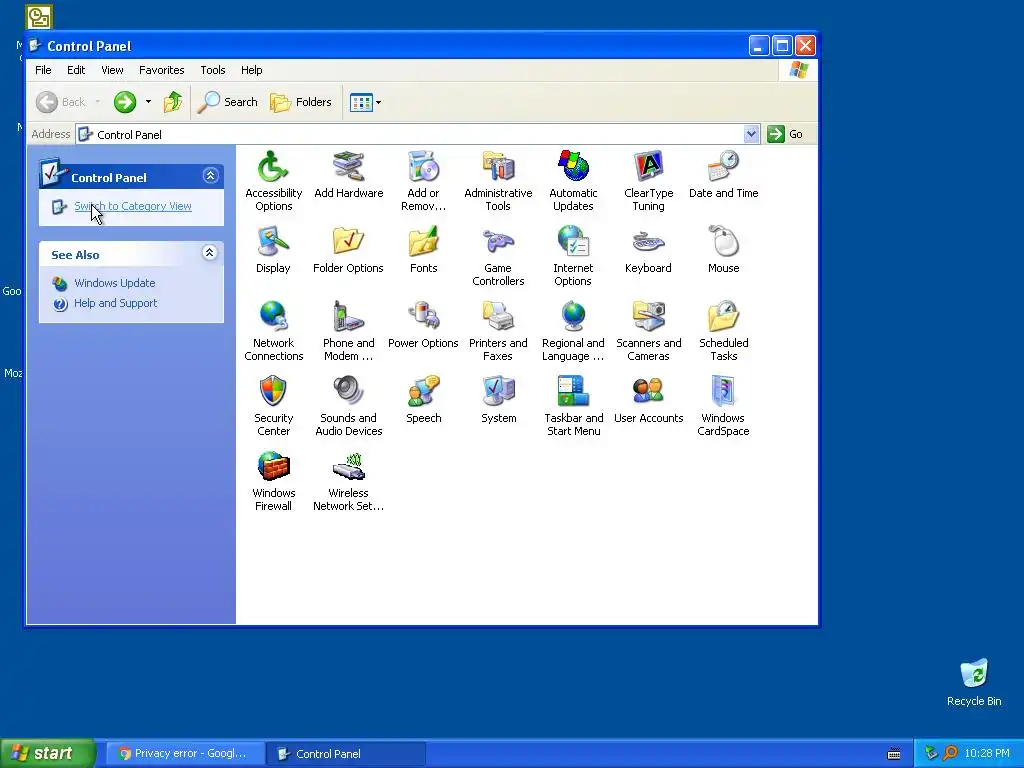Screen dimensions: 1024x768
Task: Select the Recycle Bin desktop icon
Action: click(974, 682)
